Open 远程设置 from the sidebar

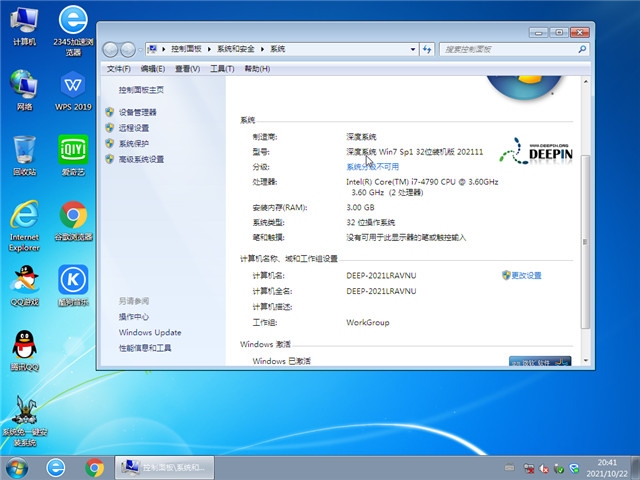134,128
